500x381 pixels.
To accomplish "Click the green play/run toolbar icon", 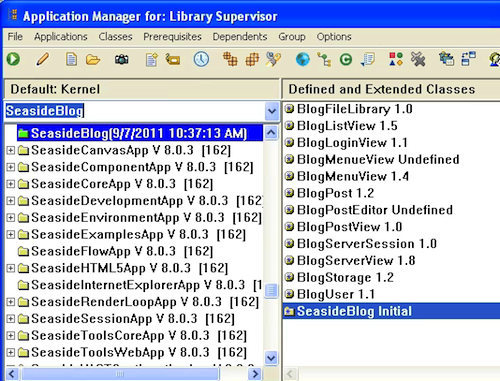I will tap(13, 59).
